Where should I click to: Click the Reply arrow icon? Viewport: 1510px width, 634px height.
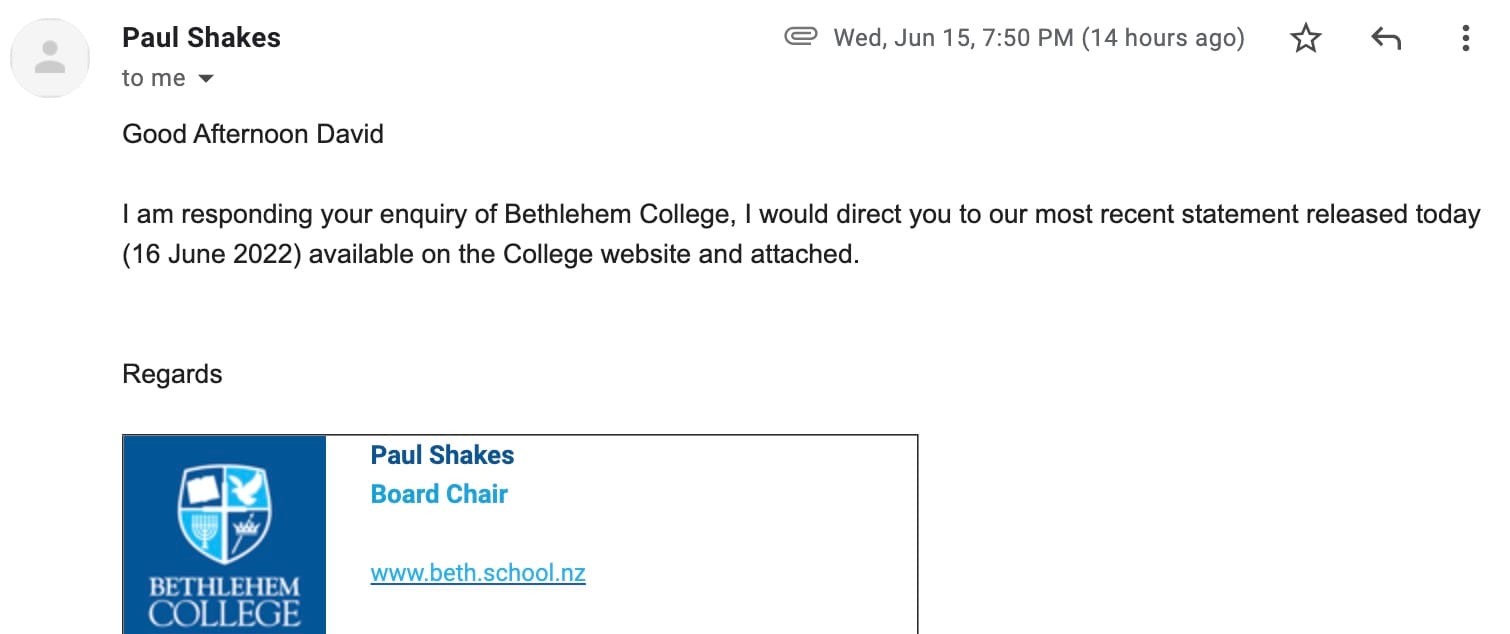[1385, 38]
